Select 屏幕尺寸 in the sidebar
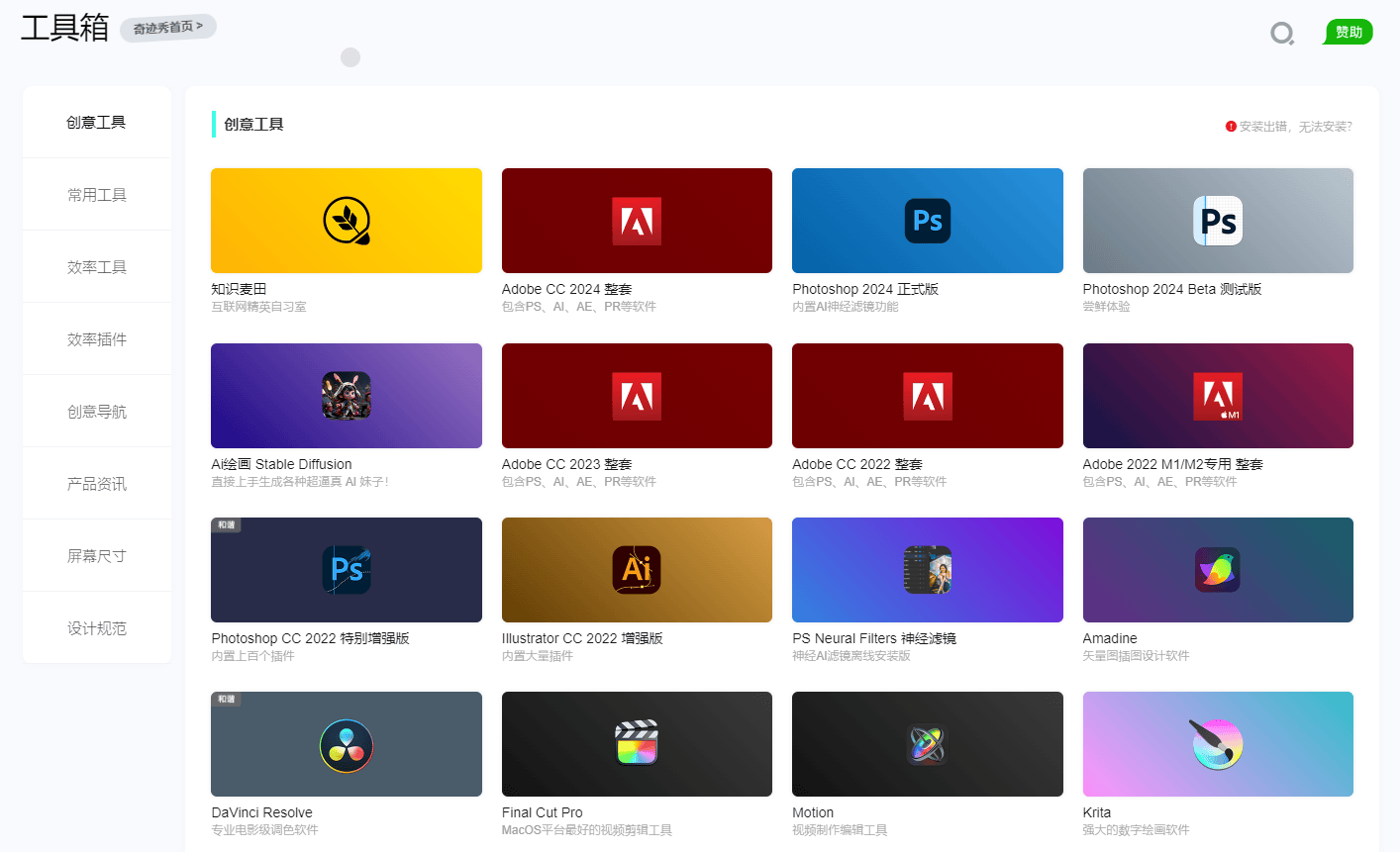 (x=97, y=556)
